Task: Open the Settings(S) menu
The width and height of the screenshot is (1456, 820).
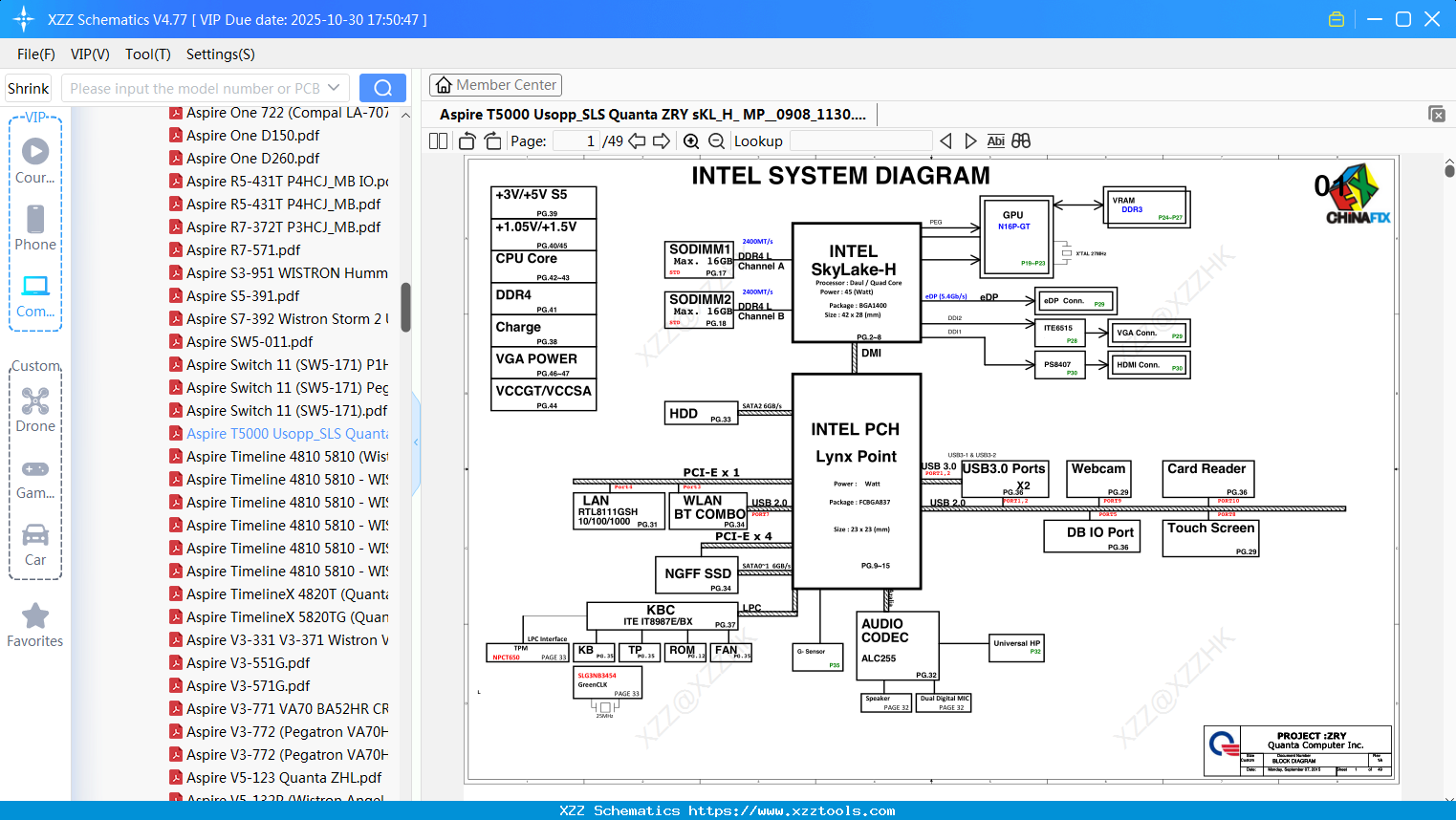Action: pos(220,54)
